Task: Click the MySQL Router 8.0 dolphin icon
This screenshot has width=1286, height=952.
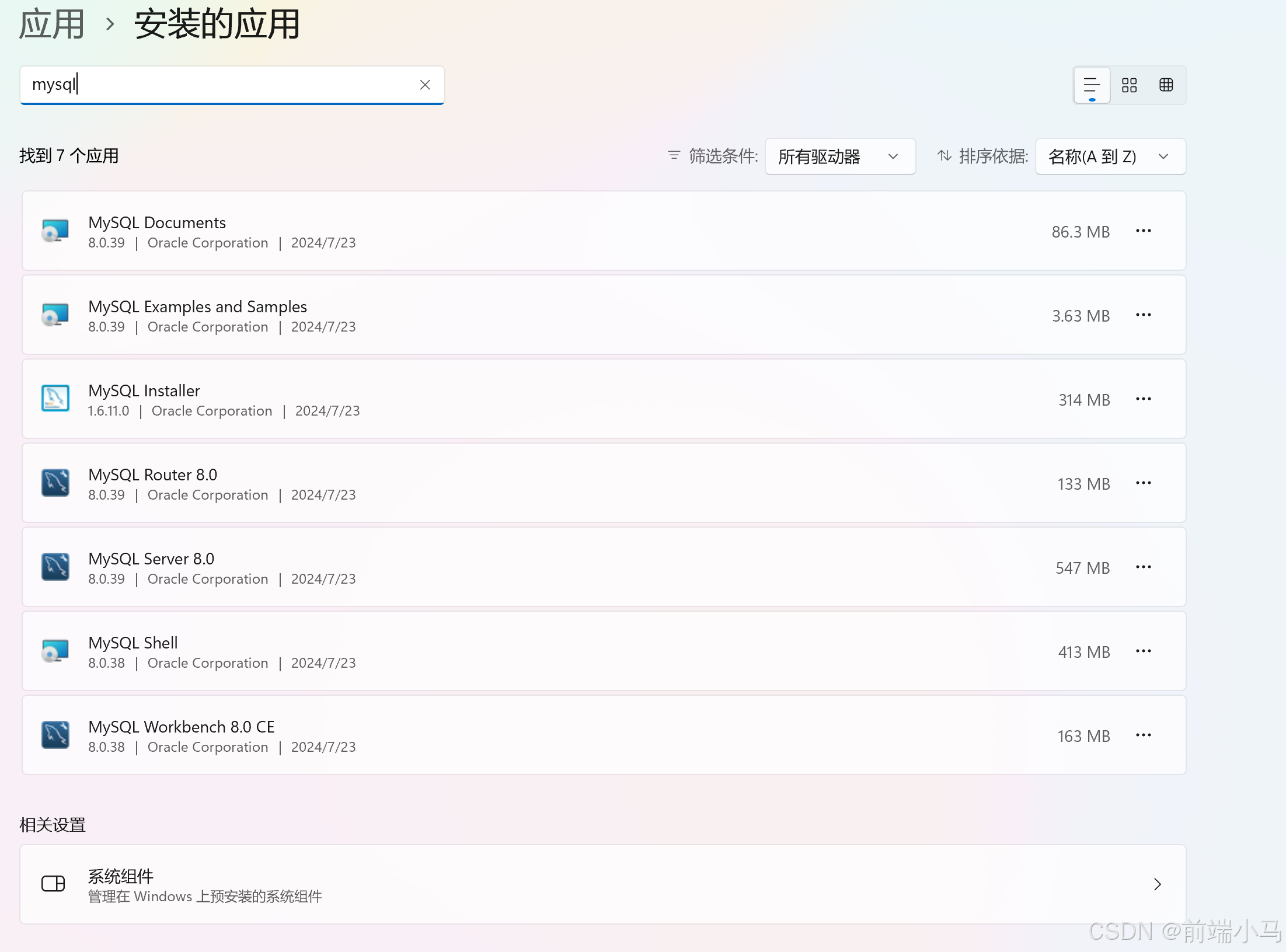Action: (55, 483)
